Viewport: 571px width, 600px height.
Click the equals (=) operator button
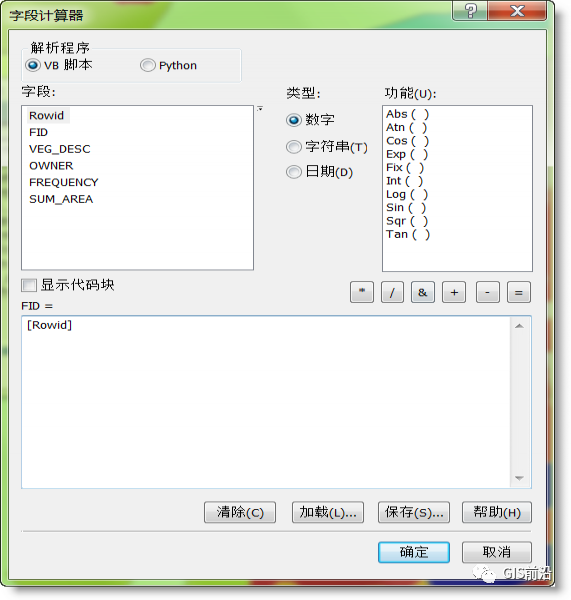[x=519, y=292]
